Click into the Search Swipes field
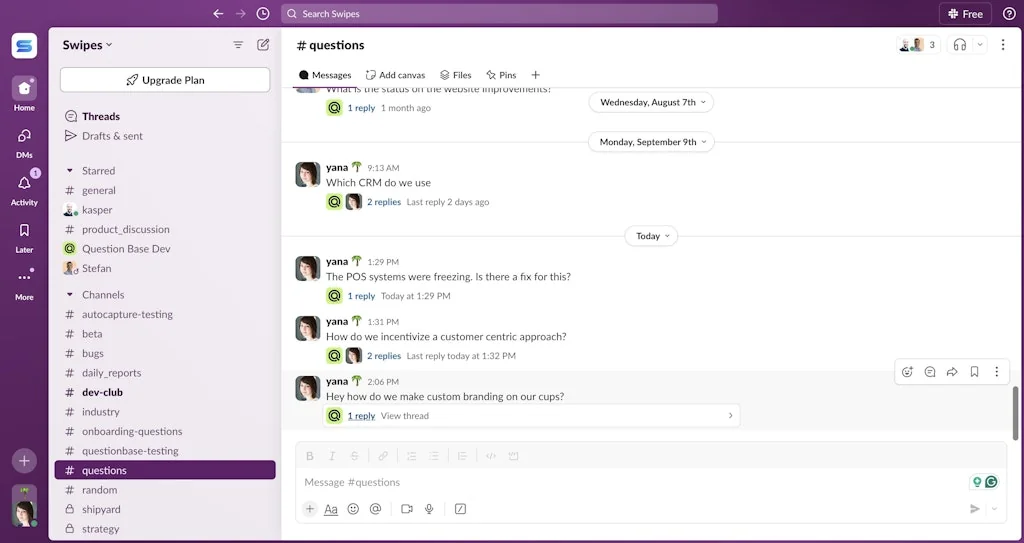The width and height of the screenshot is (1024, 543). 499,14
